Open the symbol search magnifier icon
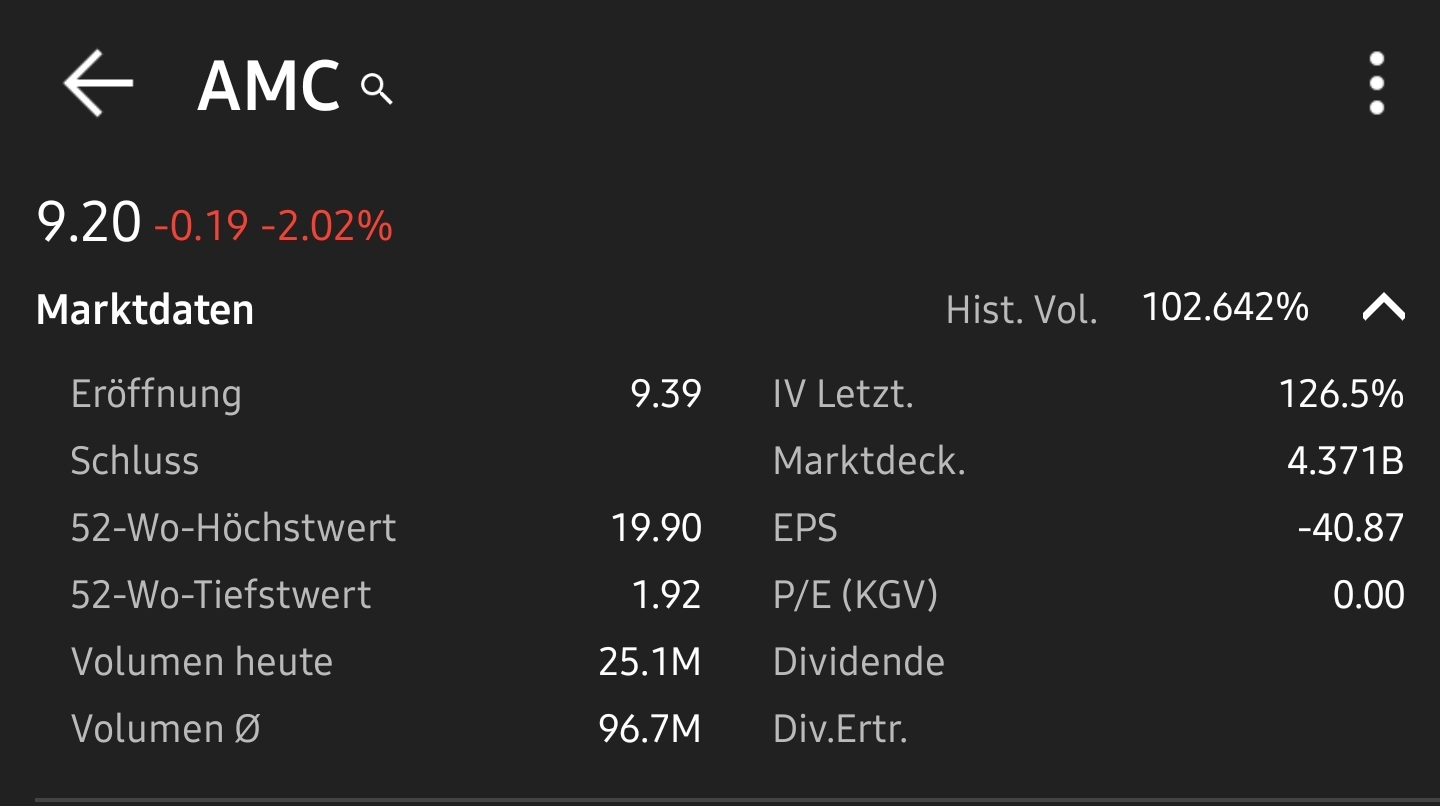This screenshot has height=806, width=1440. click(x=377, y=90)
